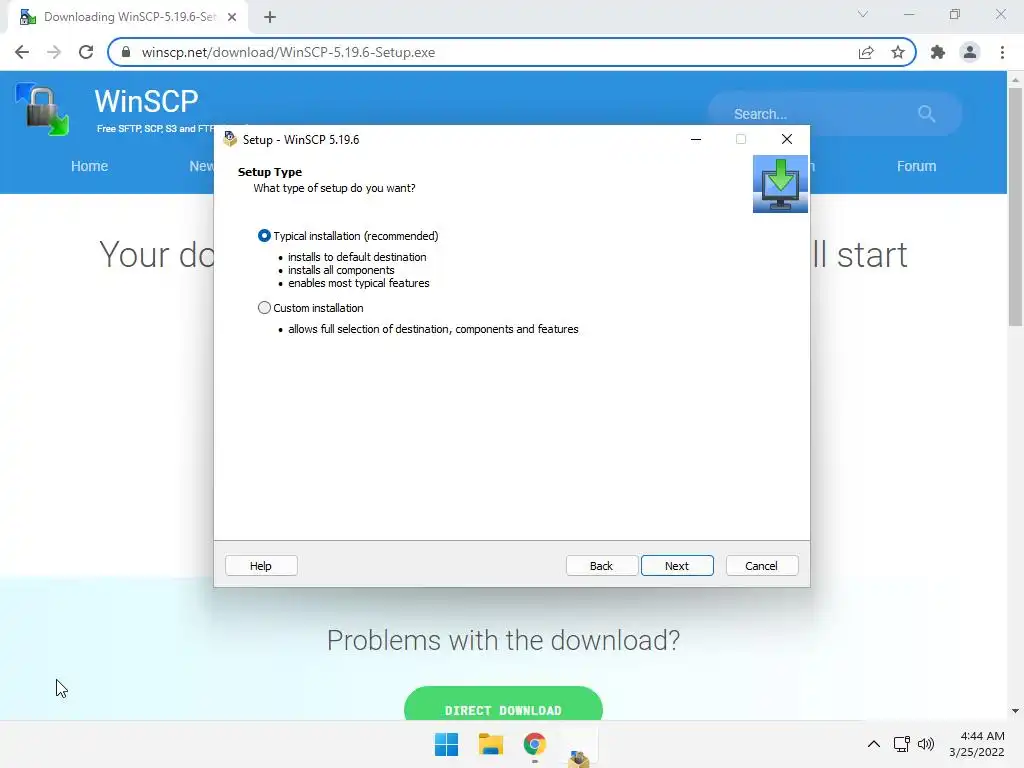Select Typical installation radio button
This screenshot has height=768, width=1024.
(x=264, y=236)
